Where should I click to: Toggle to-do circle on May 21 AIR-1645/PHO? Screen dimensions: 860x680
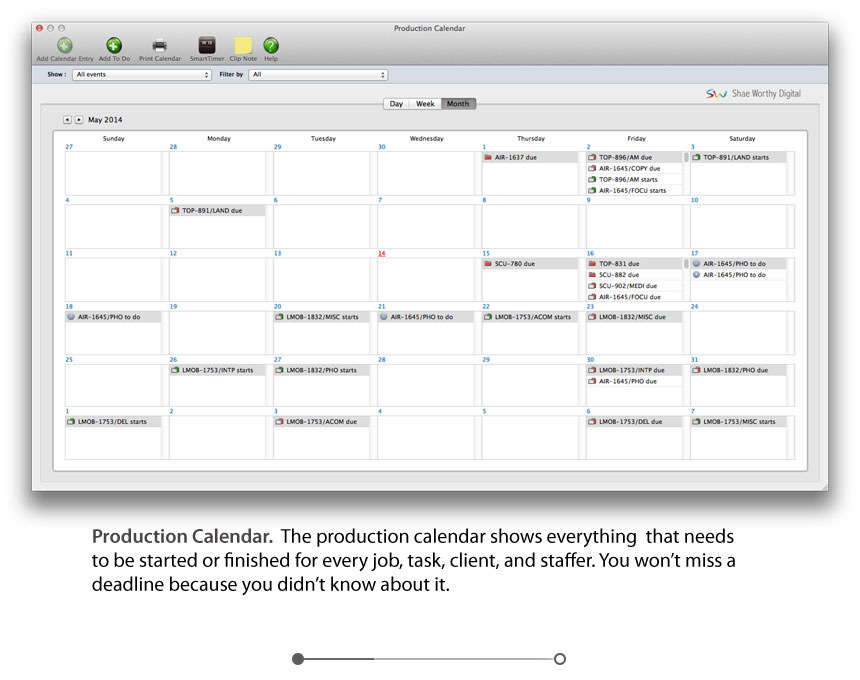click(383, 317)
